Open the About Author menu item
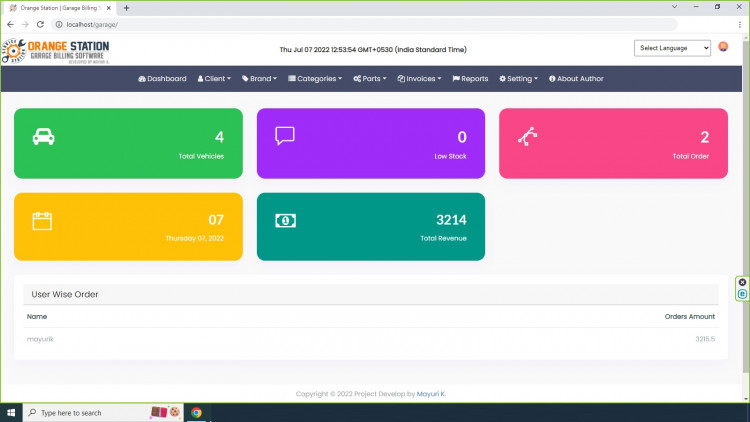 point(576,78)
